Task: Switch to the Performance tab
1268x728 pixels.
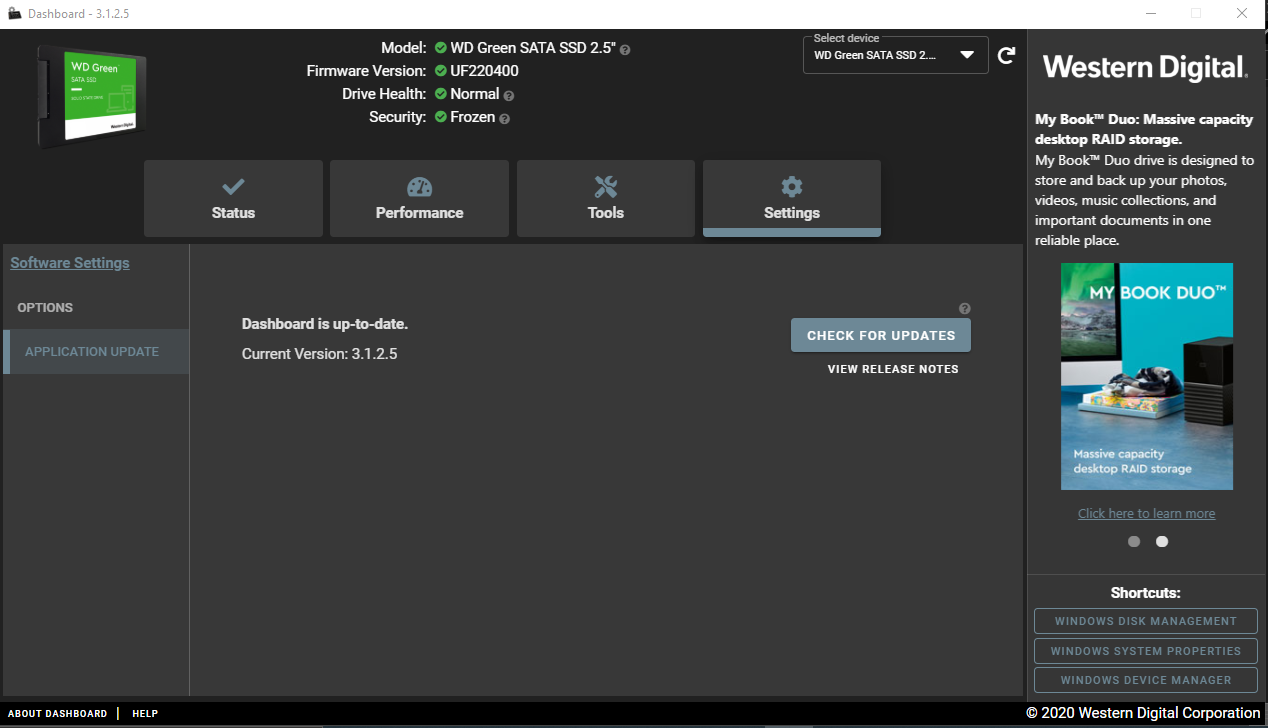Action: [x=419, y=198]
